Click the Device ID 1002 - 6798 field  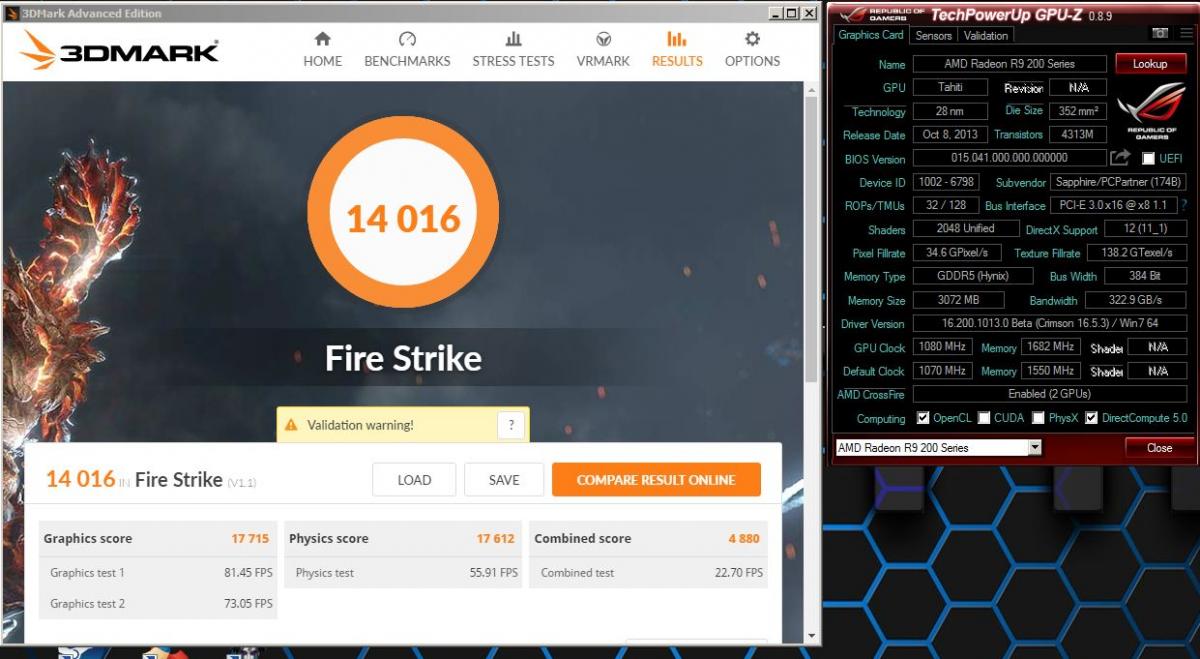coord(945,182)
